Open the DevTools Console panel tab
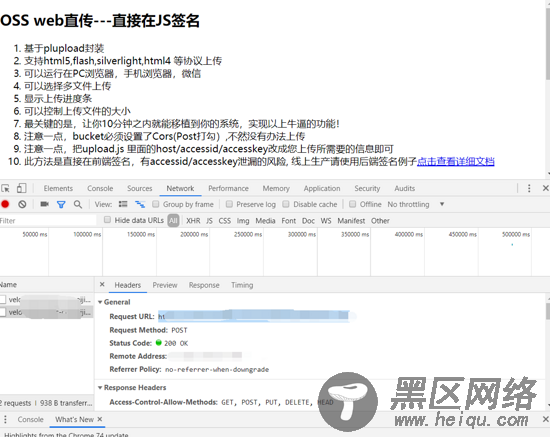Screen dimensions: 550x437 pos(100,188)
